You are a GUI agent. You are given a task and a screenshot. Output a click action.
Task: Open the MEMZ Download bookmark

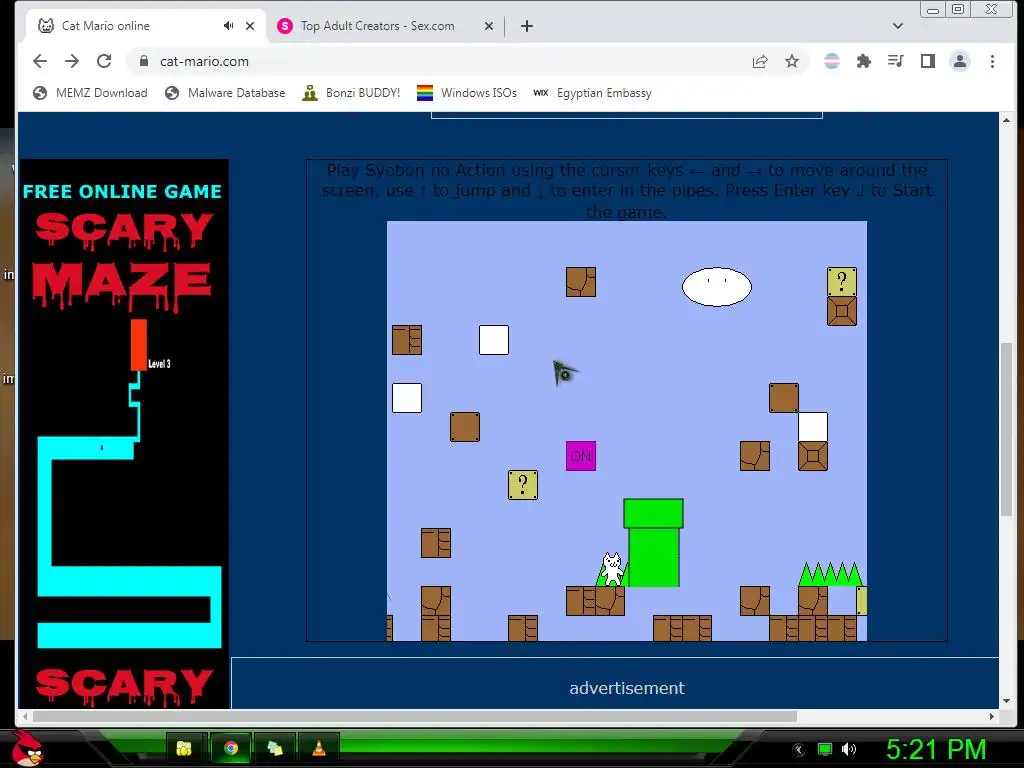point(90,93)
